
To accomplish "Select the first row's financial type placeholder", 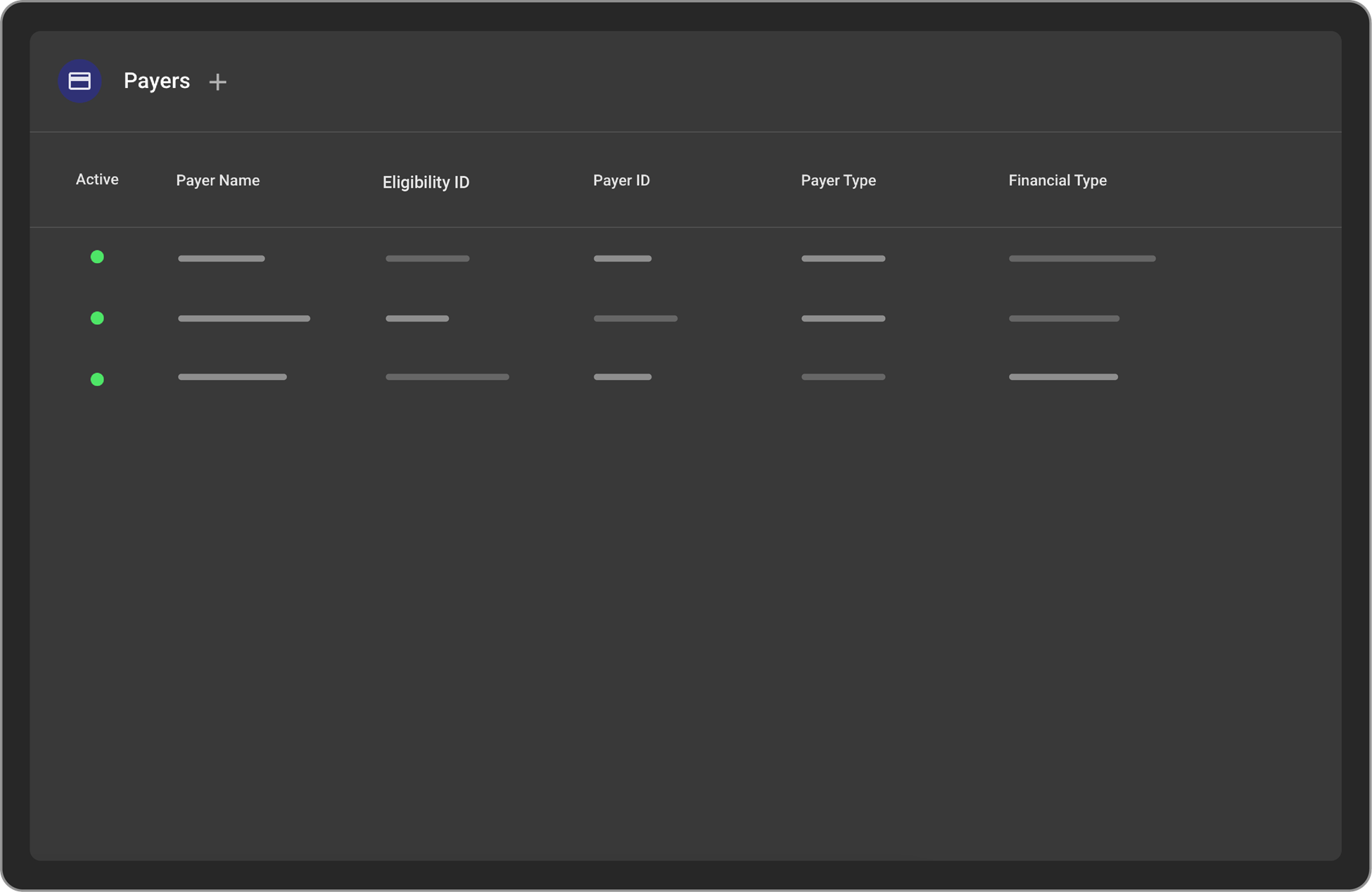I will click(x=1081, y=258).
